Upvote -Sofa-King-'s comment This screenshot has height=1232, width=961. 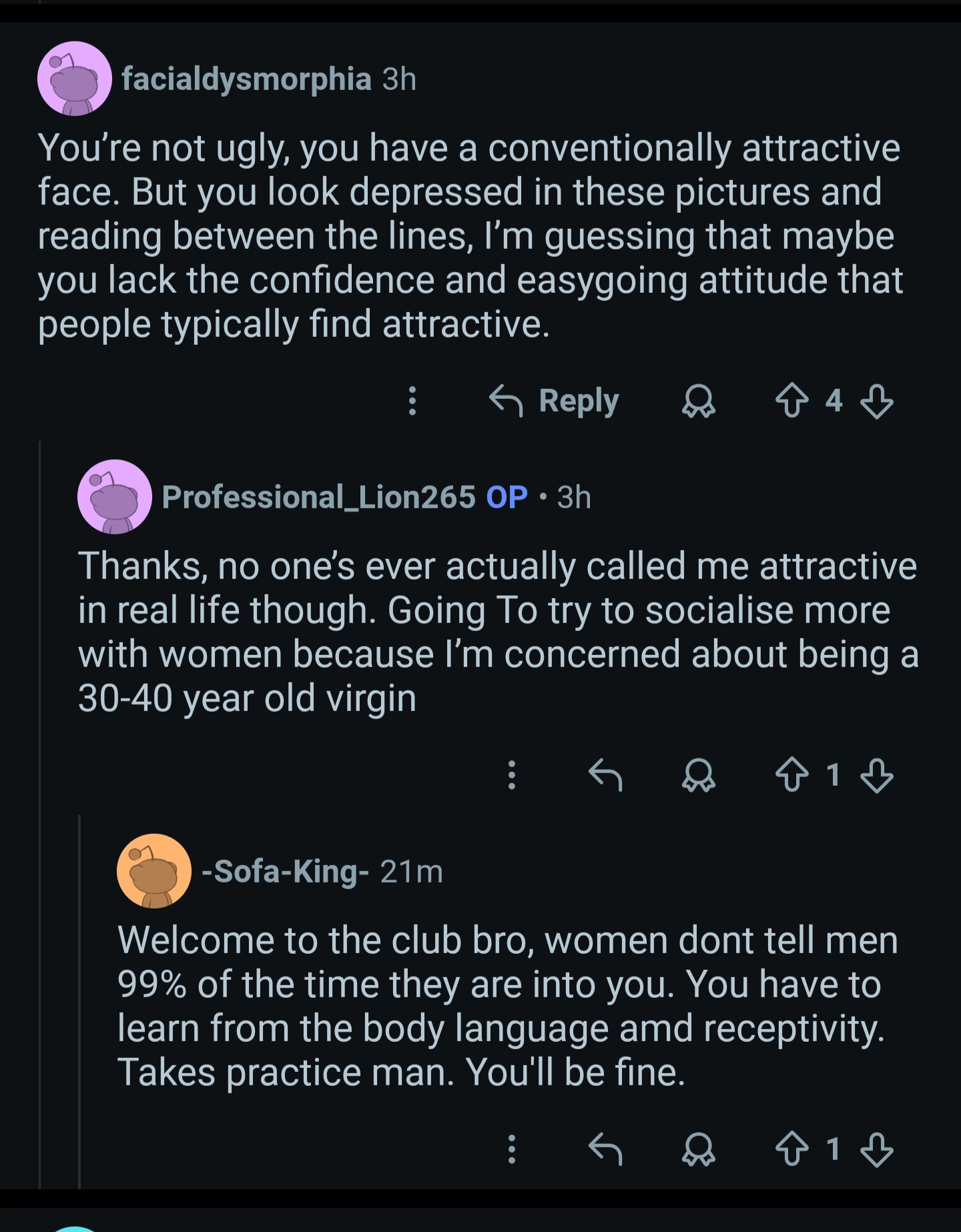[x=791, y=1149]
